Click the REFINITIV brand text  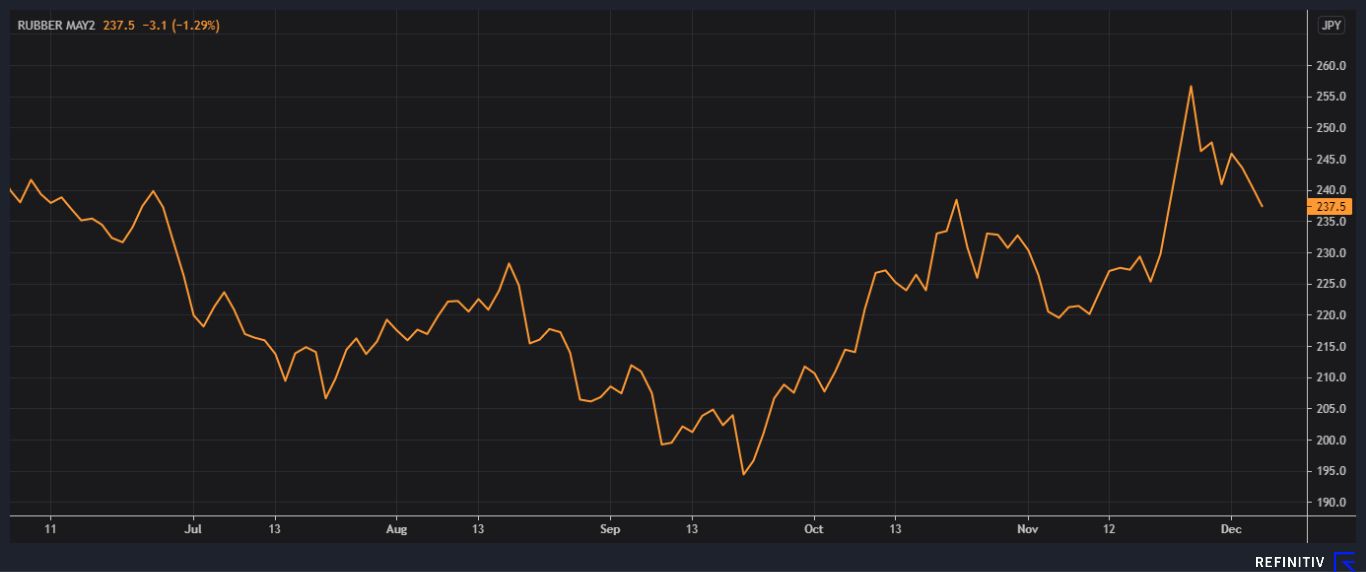tap(1291, 562)
